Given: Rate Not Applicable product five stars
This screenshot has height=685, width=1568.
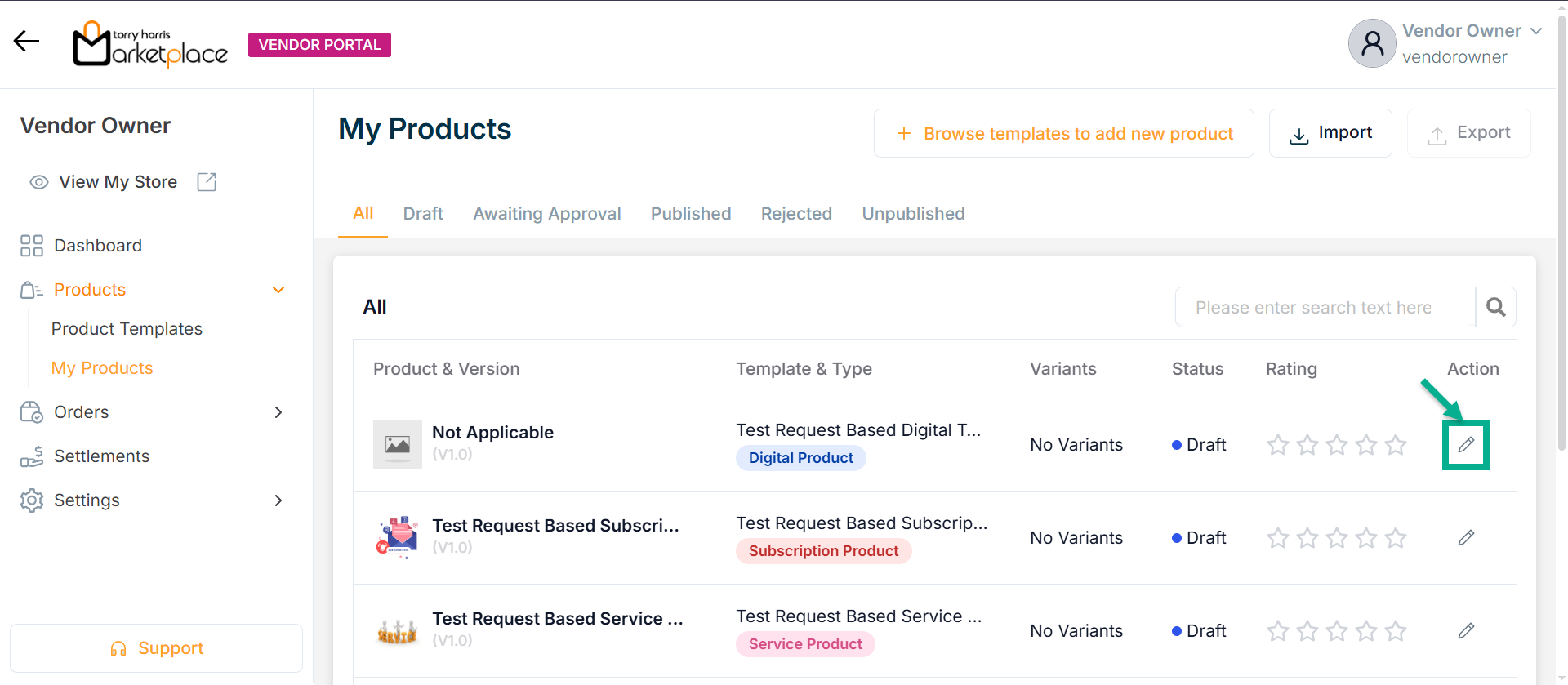Looking at the screenshot, I should 1396,445.
